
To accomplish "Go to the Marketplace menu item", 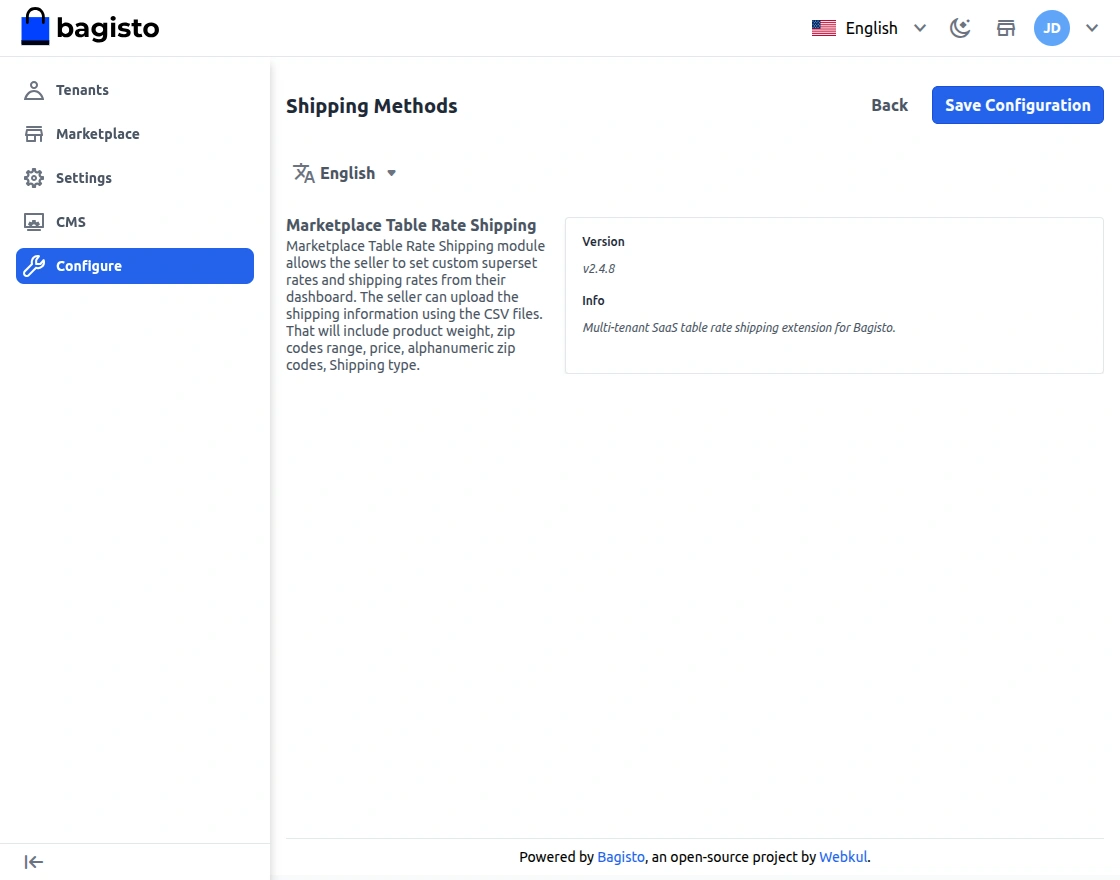I will tap(135, 134).
